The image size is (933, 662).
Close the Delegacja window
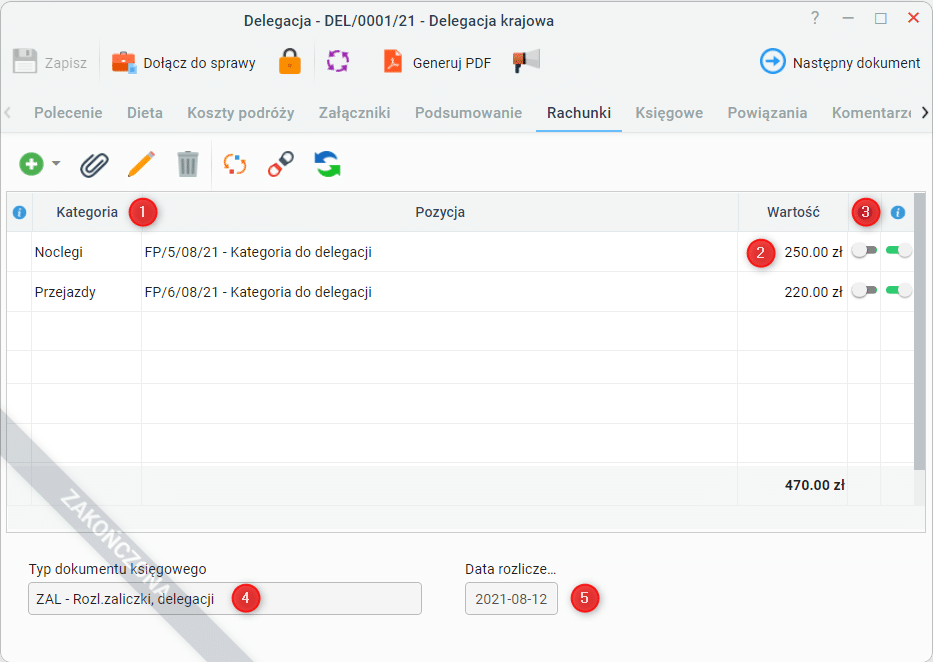click(x=913, y=18)
